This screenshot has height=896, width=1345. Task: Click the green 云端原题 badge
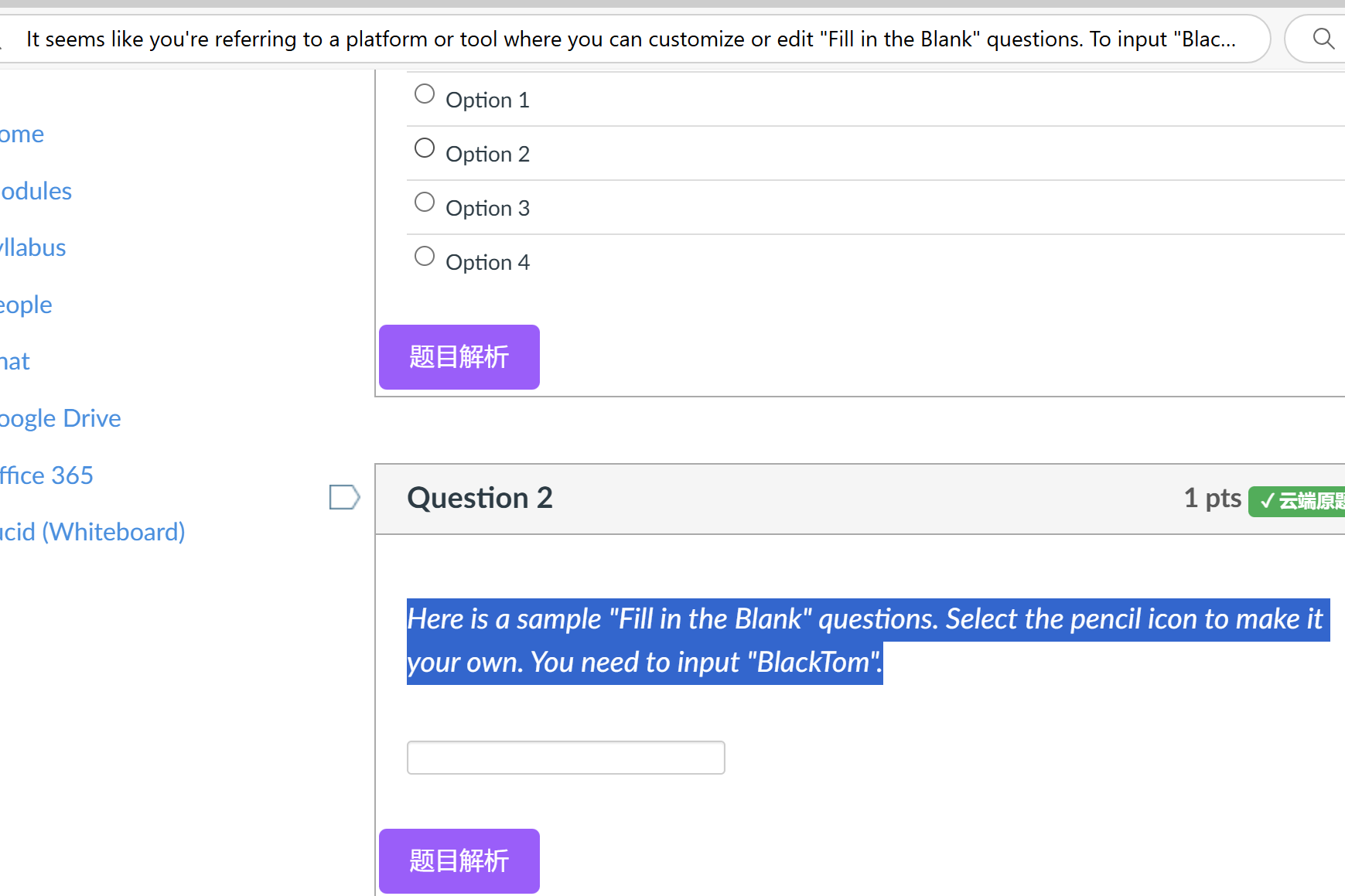(x=1297, y=501)
